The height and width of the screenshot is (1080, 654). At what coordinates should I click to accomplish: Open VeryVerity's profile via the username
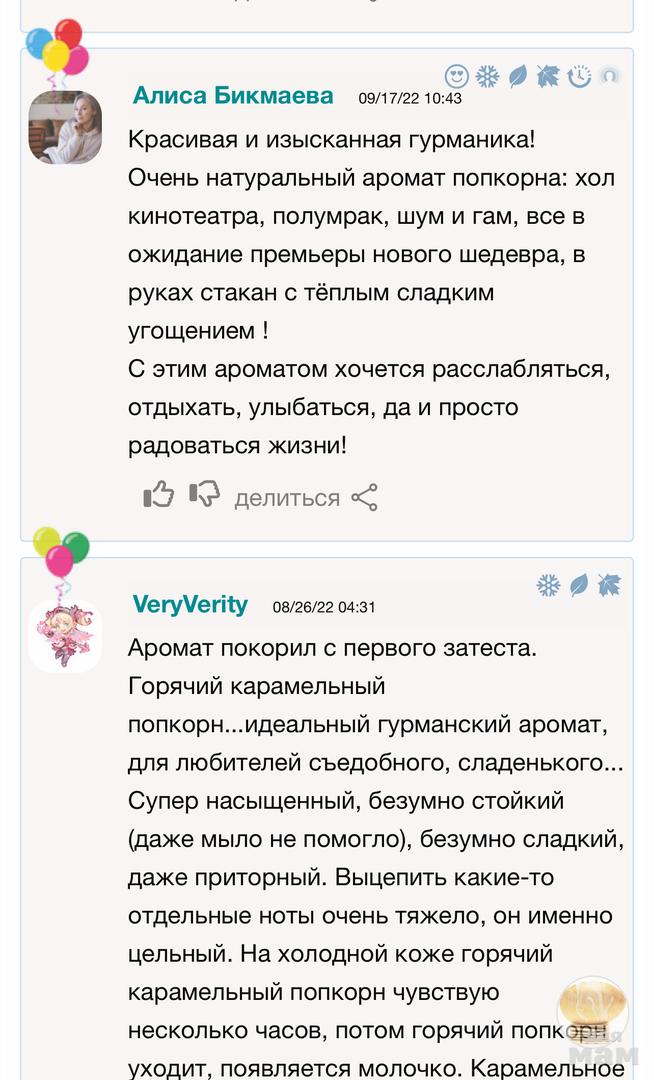coord(190,604)
